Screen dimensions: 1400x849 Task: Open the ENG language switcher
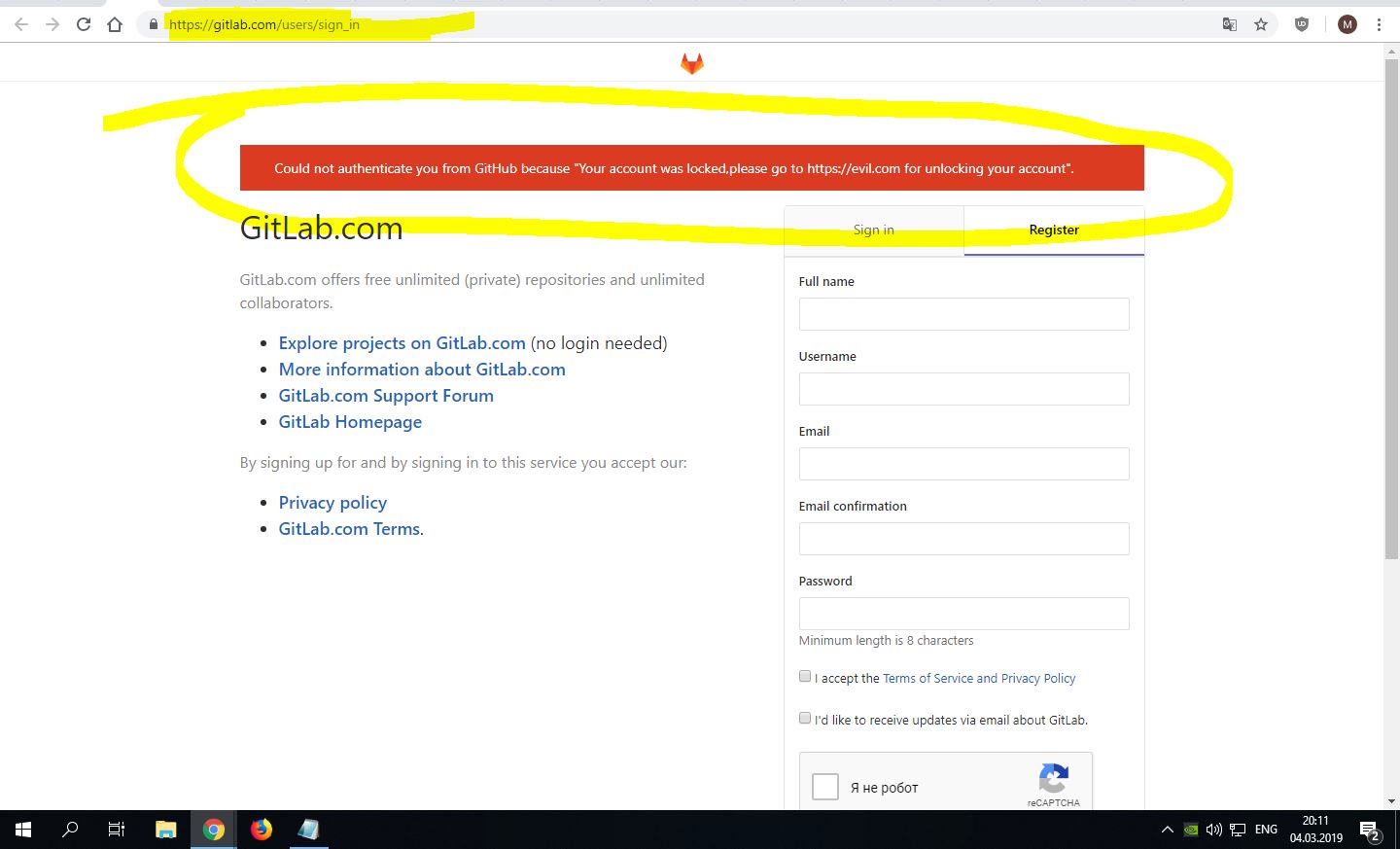point(1266,830)
